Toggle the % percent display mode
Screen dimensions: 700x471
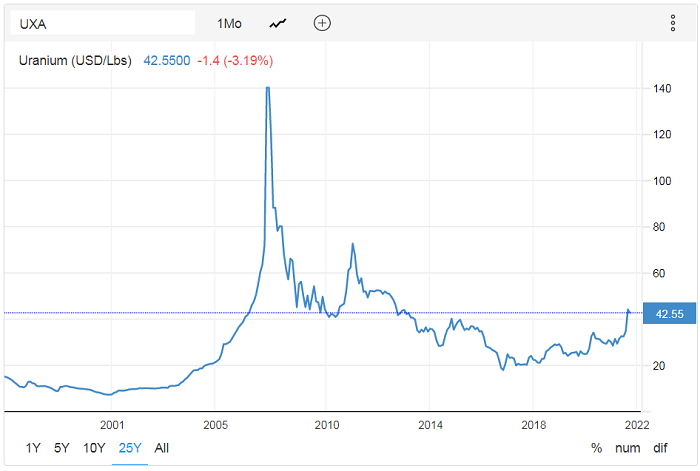point(597,448)
